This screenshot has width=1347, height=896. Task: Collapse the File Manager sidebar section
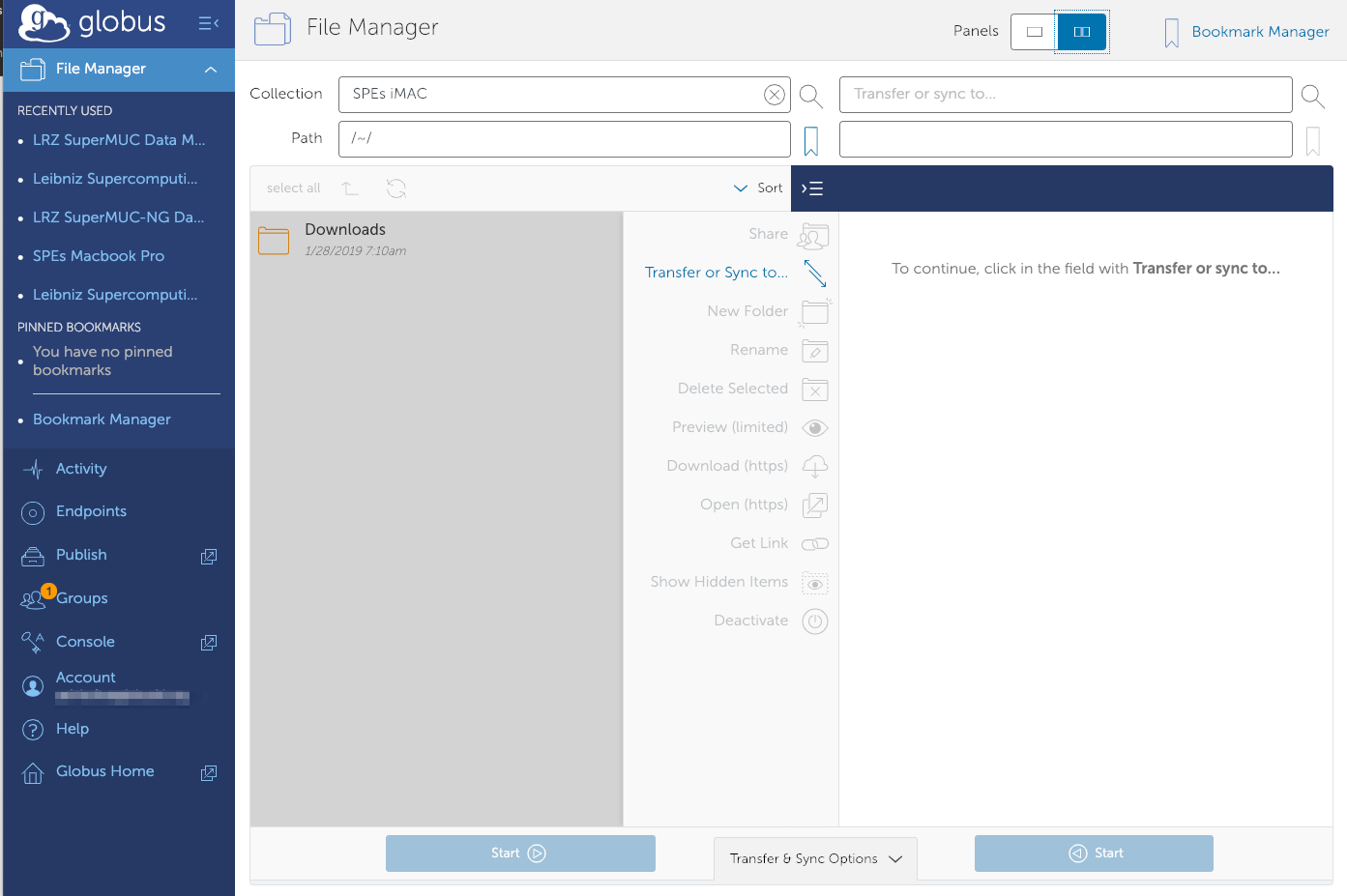[210, 70]
